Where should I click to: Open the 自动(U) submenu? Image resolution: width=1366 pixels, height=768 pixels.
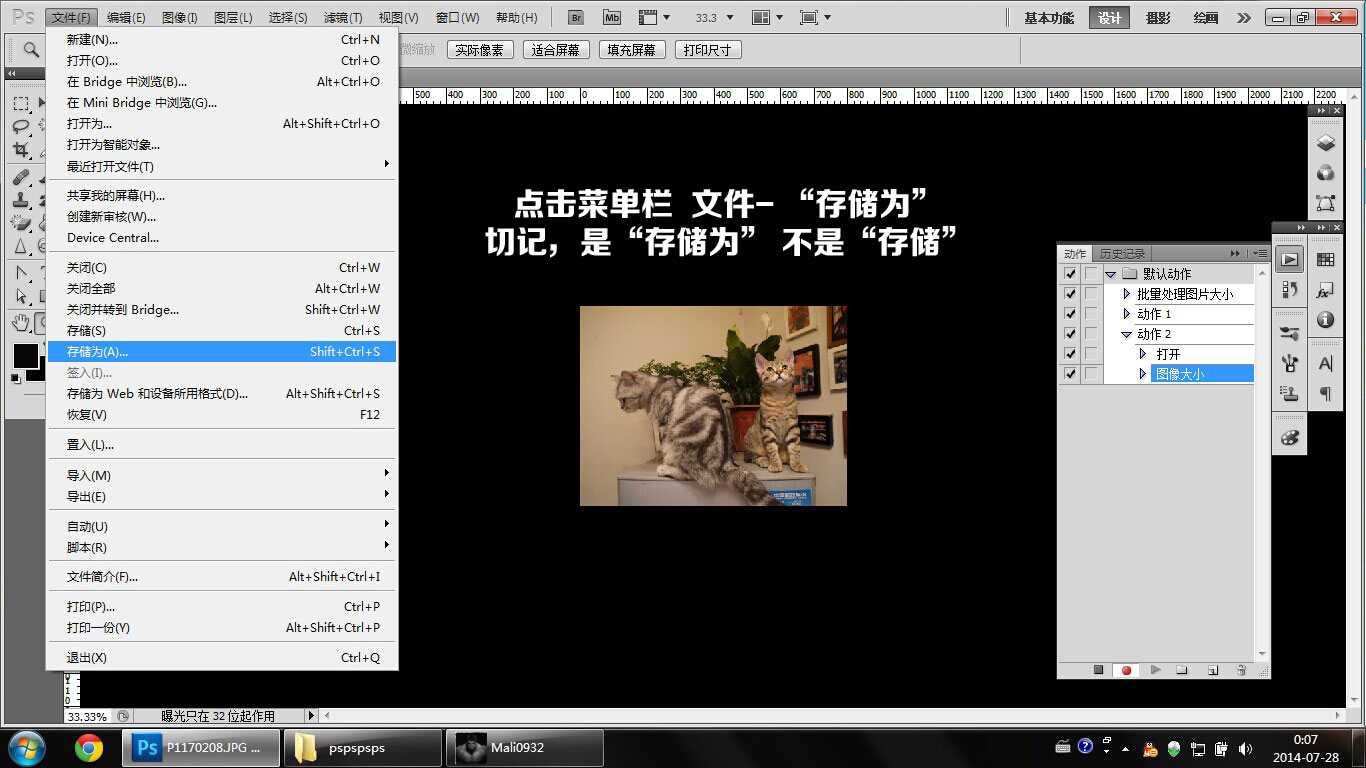(222, 526)
